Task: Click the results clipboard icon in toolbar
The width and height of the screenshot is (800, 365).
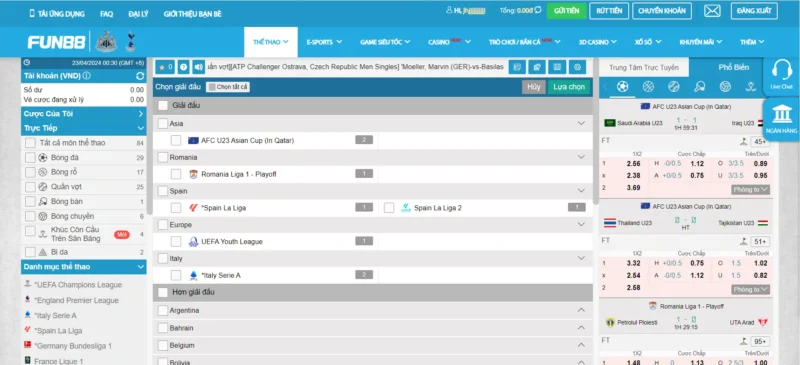Action: tap(537, 67)
